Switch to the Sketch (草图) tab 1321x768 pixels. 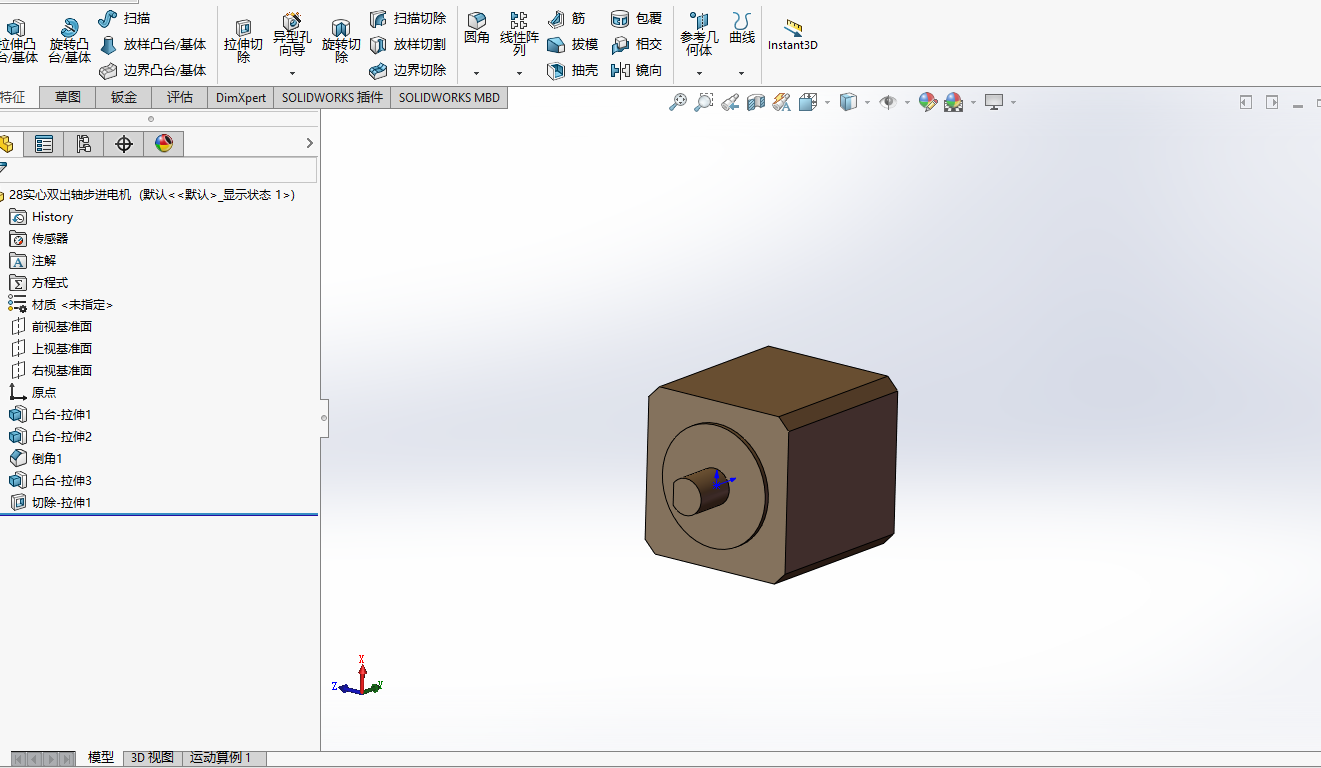coord(68,97)
